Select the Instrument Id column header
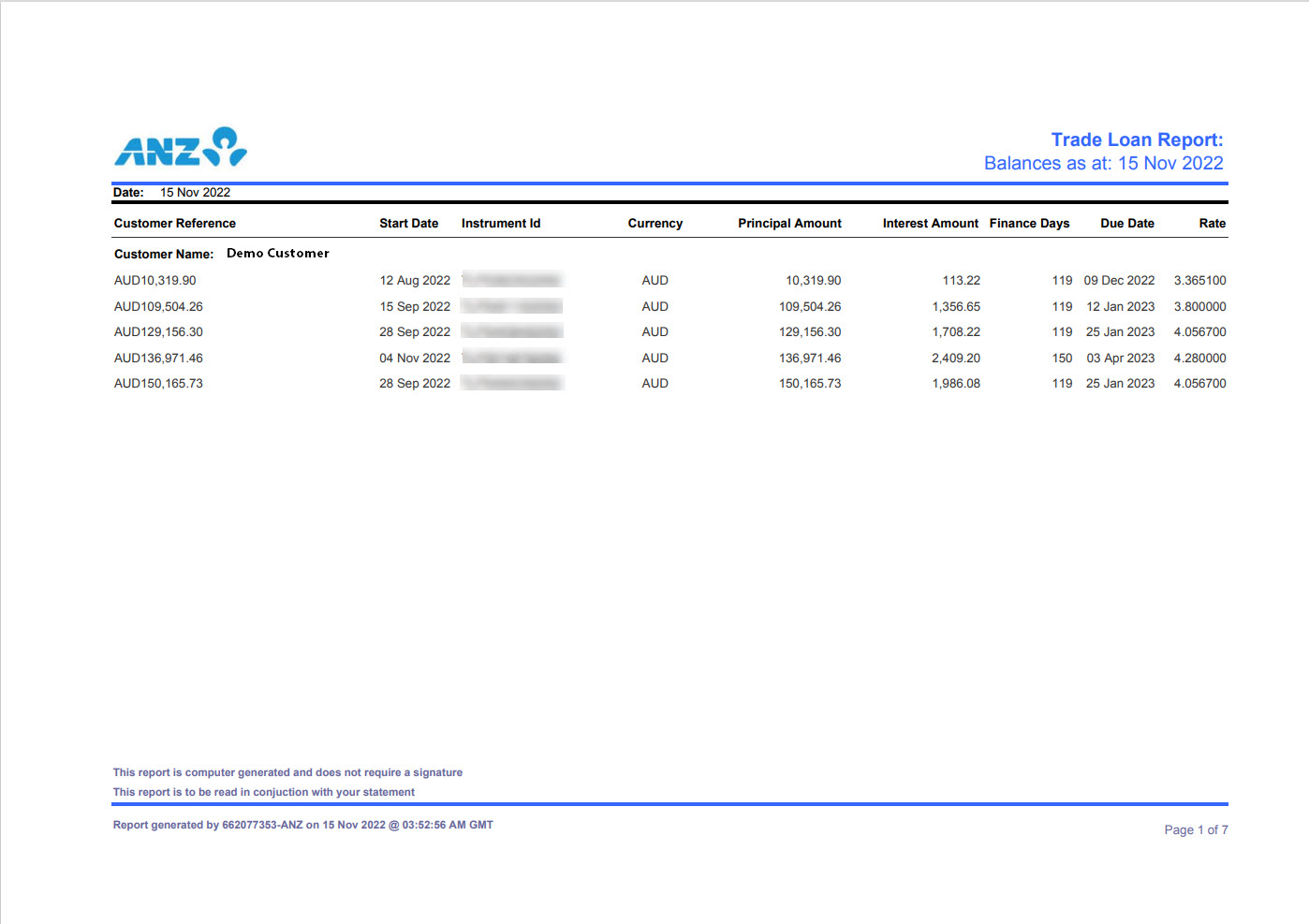This screenshot has width=1309, height=924. 500,224
